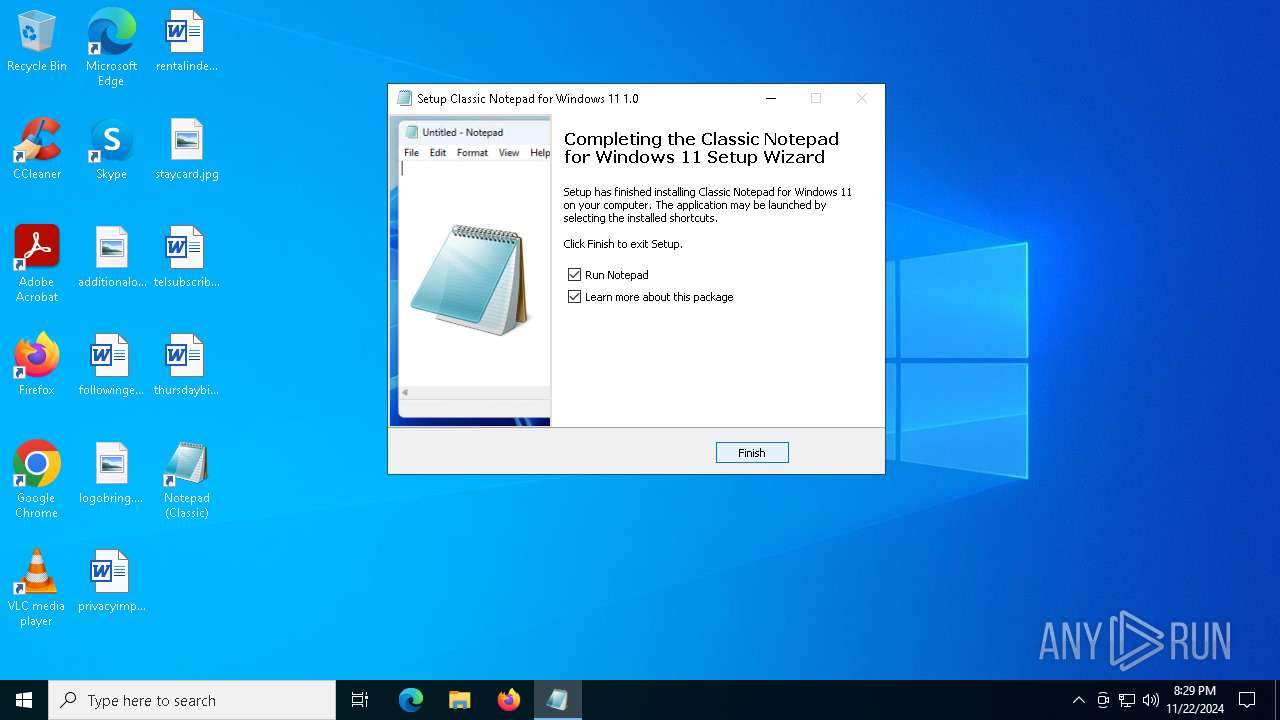
Task: Select the telsubscrib... Word document
Action: tap(187, 257)
